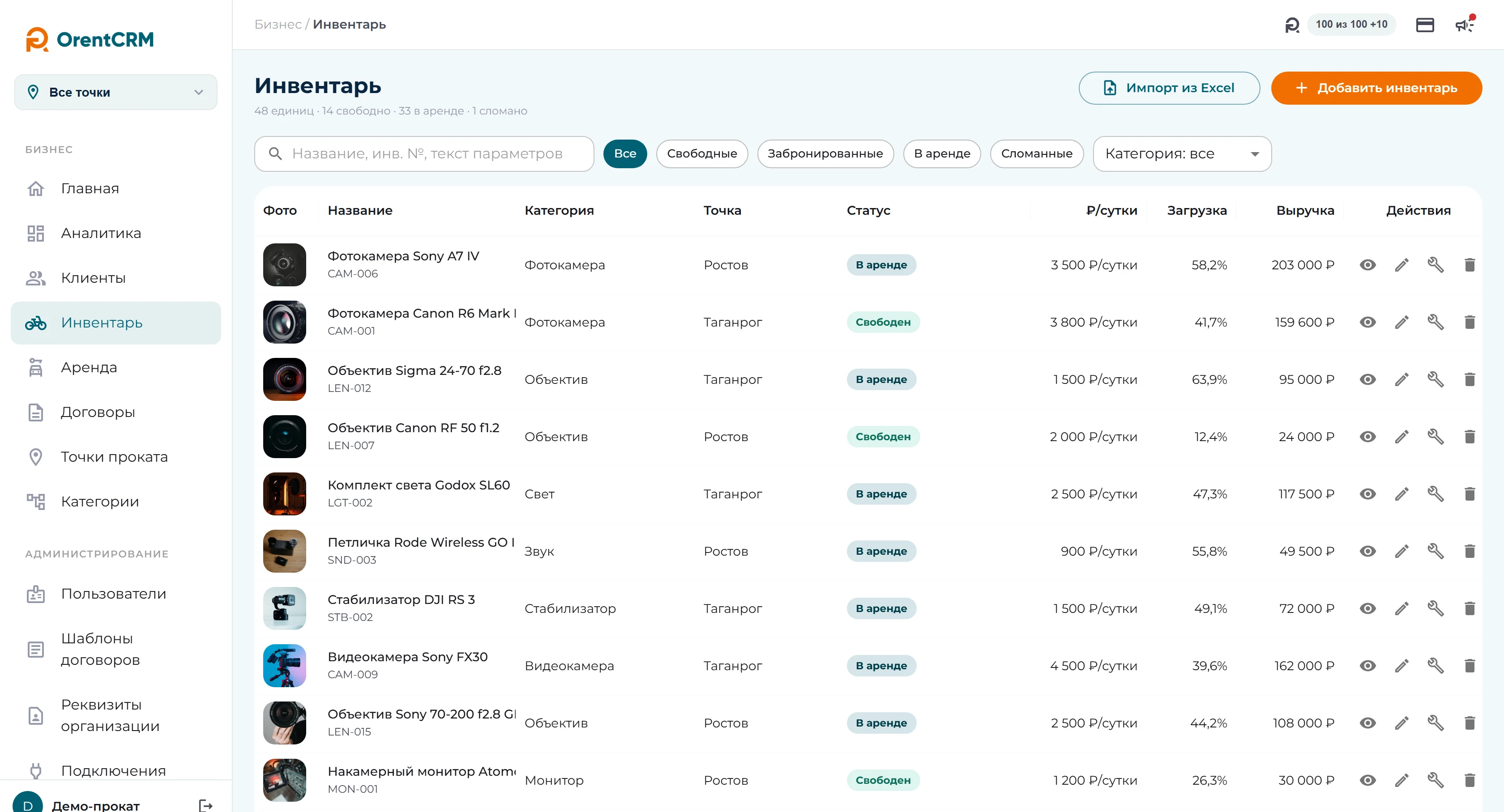View Объектив Sigma 24-70 f2.8 with eye icon

[x=1367, y=379]
